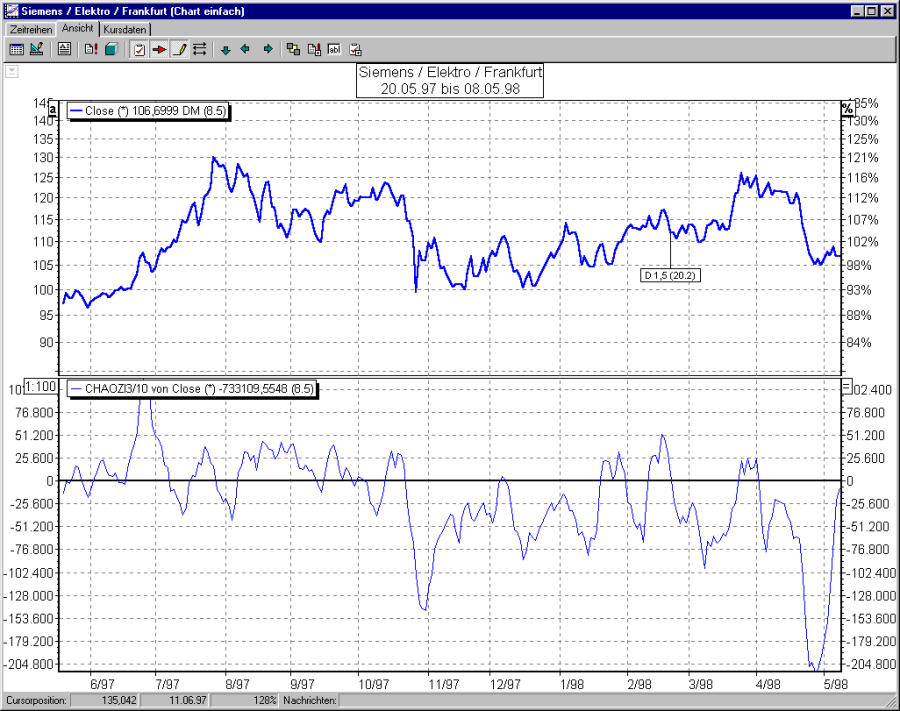This screenshot has width=900, height=711.
Task: Select the Close price legend entry
Action: tap(145, 110)
